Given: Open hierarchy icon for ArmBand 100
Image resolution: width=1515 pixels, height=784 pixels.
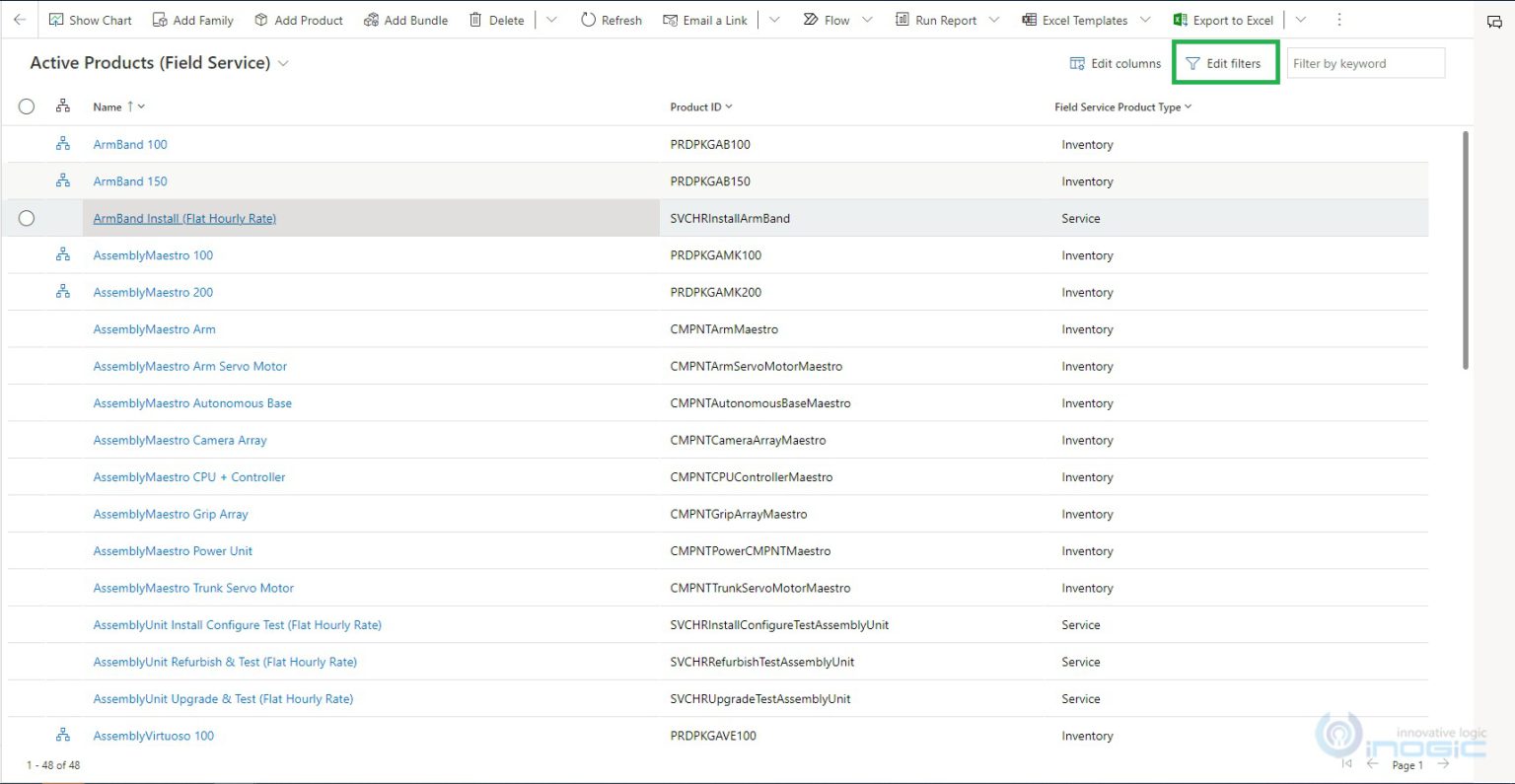Looking at the screenshot, I should click(x=63, y=144).
